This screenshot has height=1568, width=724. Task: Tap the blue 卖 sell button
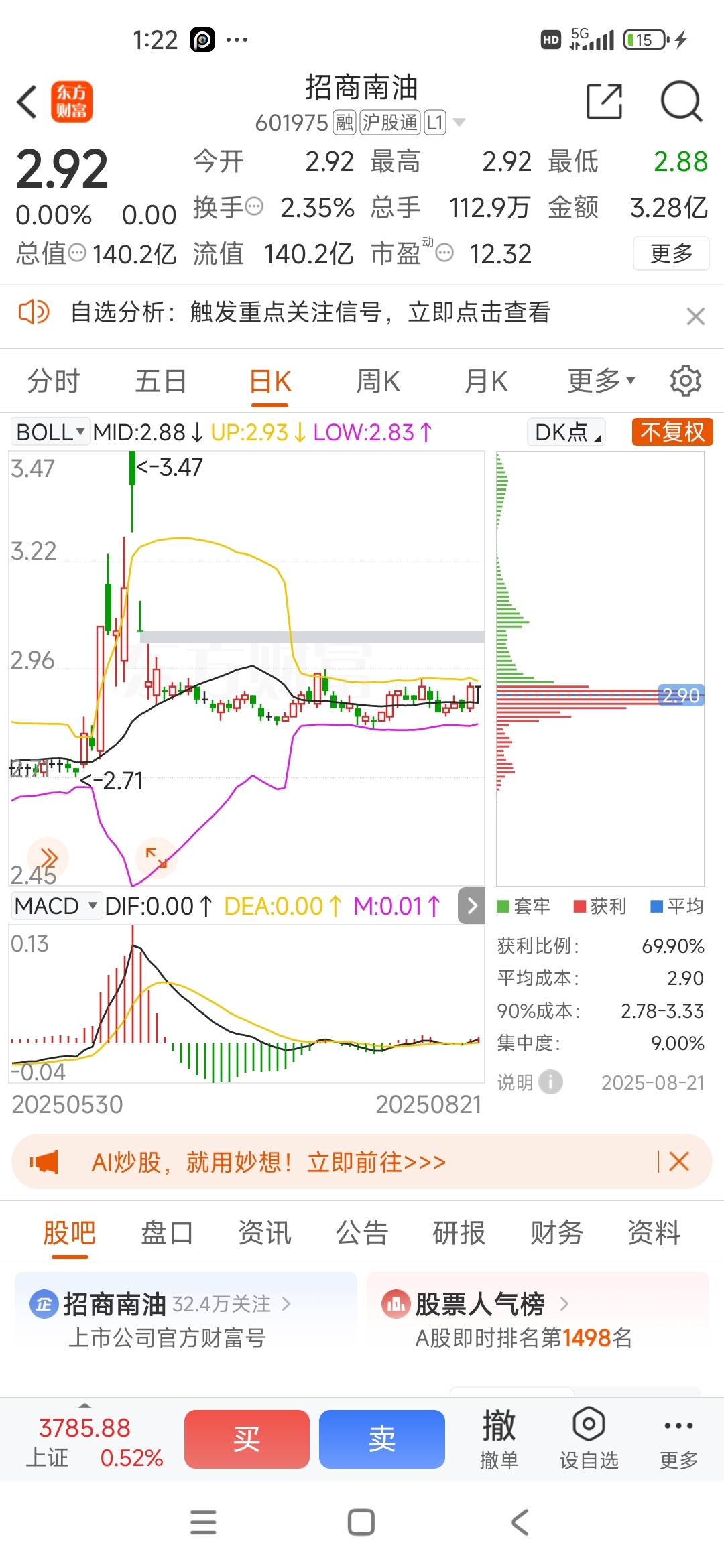382,1439
